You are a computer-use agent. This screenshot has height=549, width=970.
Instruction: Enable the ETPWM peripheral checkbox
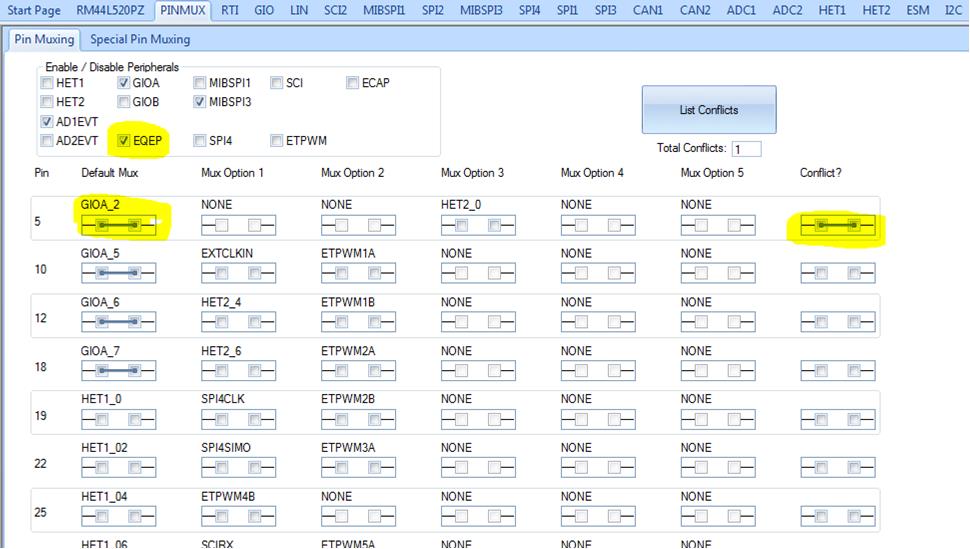277,140
